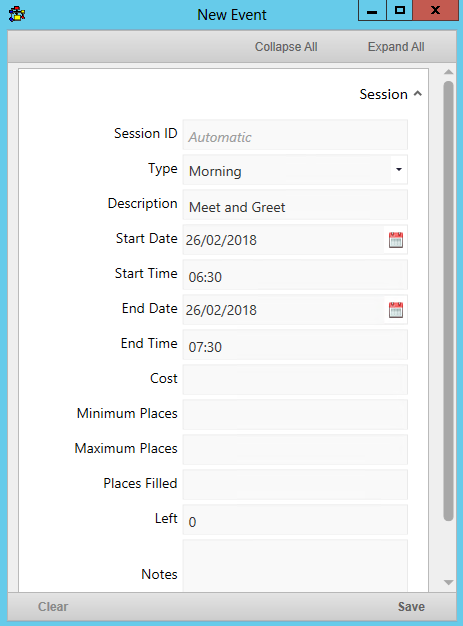Focus the Start Time field
Viewport: 463px width, 626px height.
coord(295,275)
